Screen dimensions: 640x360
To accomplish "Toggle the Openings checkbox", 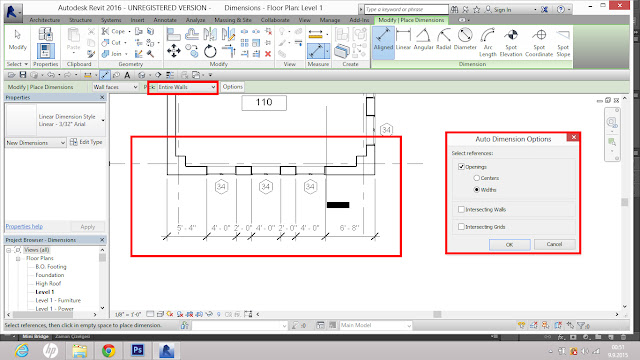I will tap(461, 167).
